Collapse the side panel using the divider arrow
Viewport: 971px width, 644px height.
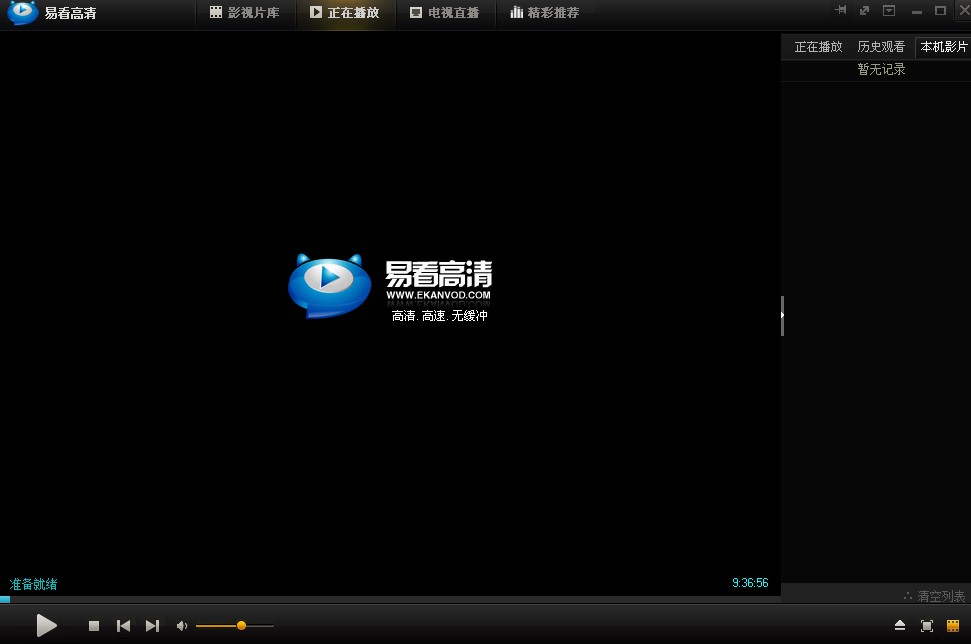pos(783,315)
